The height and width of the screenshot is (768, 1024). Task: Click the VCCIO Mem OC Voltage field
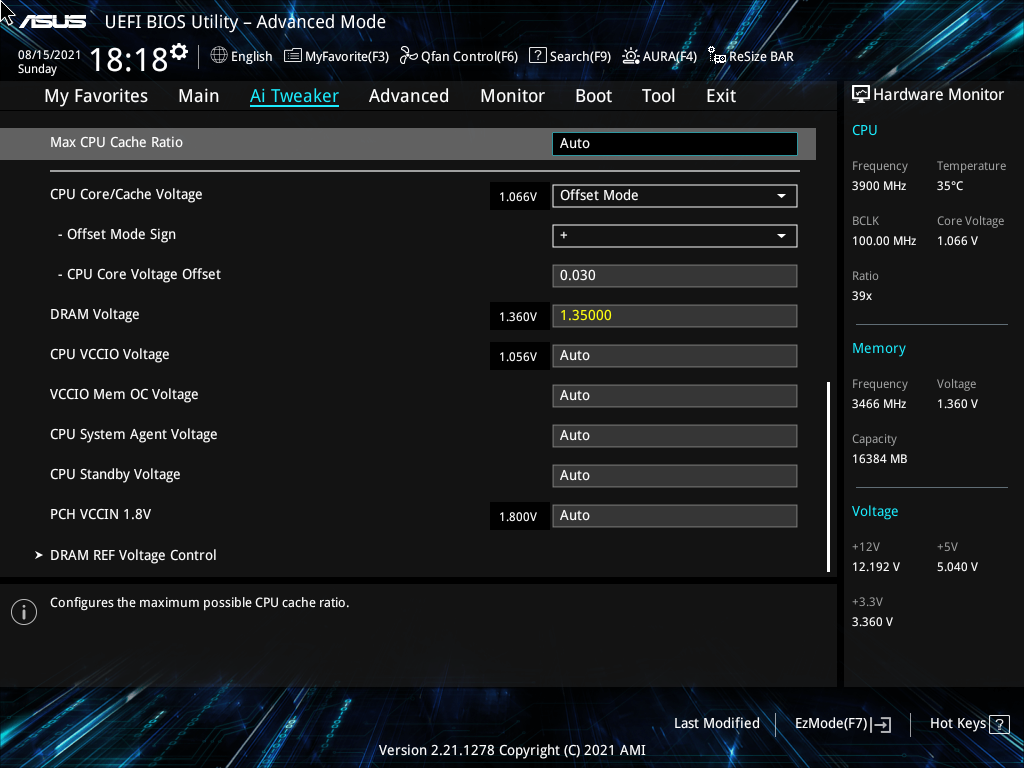(675, 396)
